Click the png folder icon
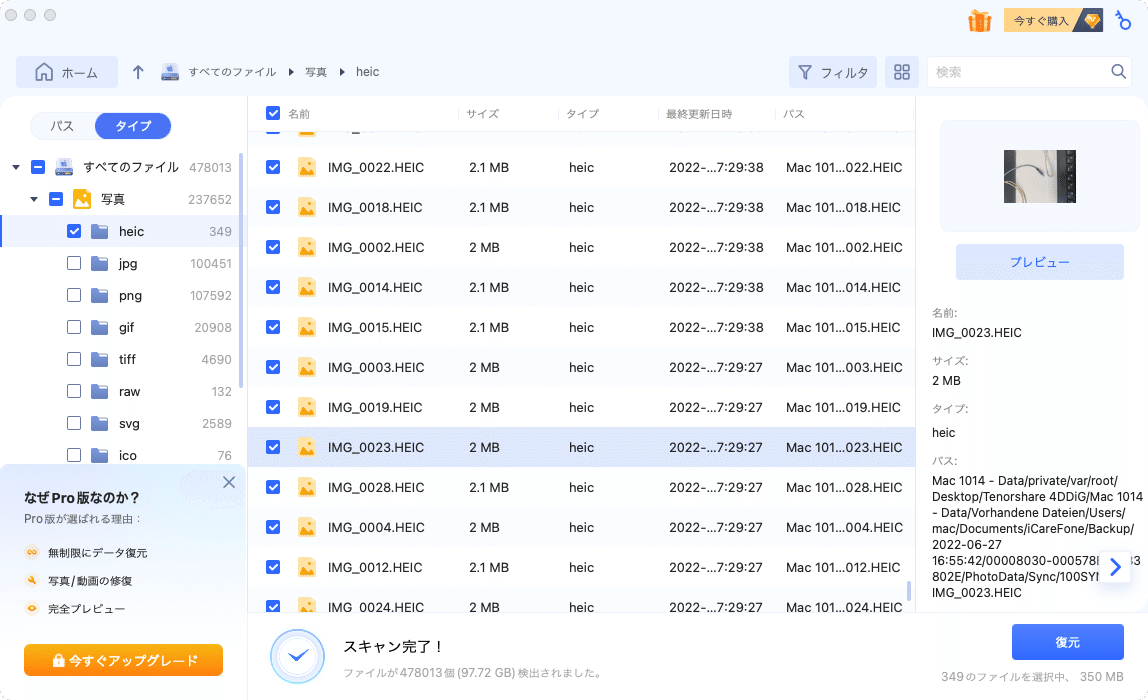This screenshot has height=700, width=1148. click(100, 296)
